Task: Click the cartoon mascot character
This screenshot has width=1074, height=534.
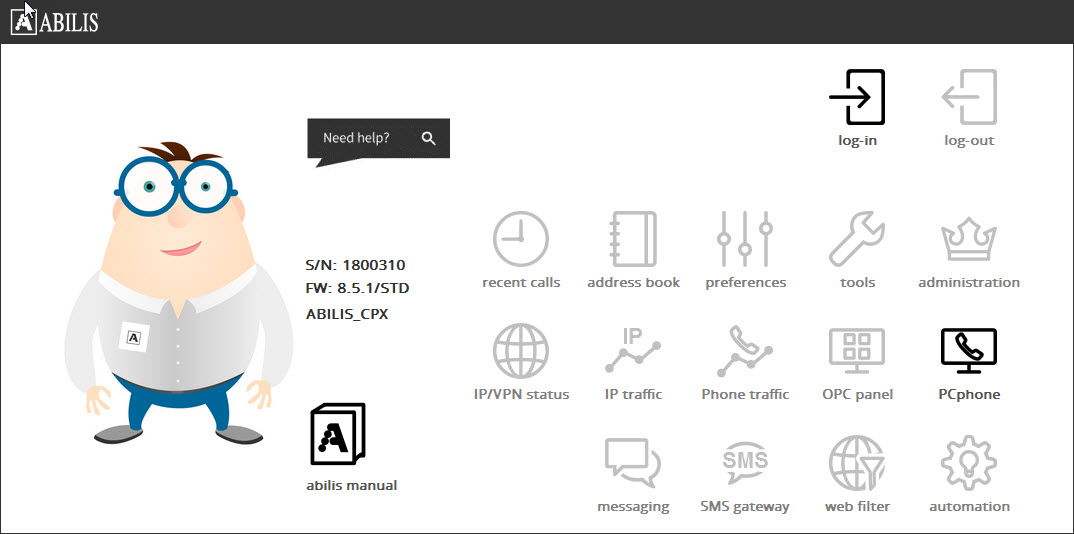Action: pyautogui.click(x=179, y=293)
